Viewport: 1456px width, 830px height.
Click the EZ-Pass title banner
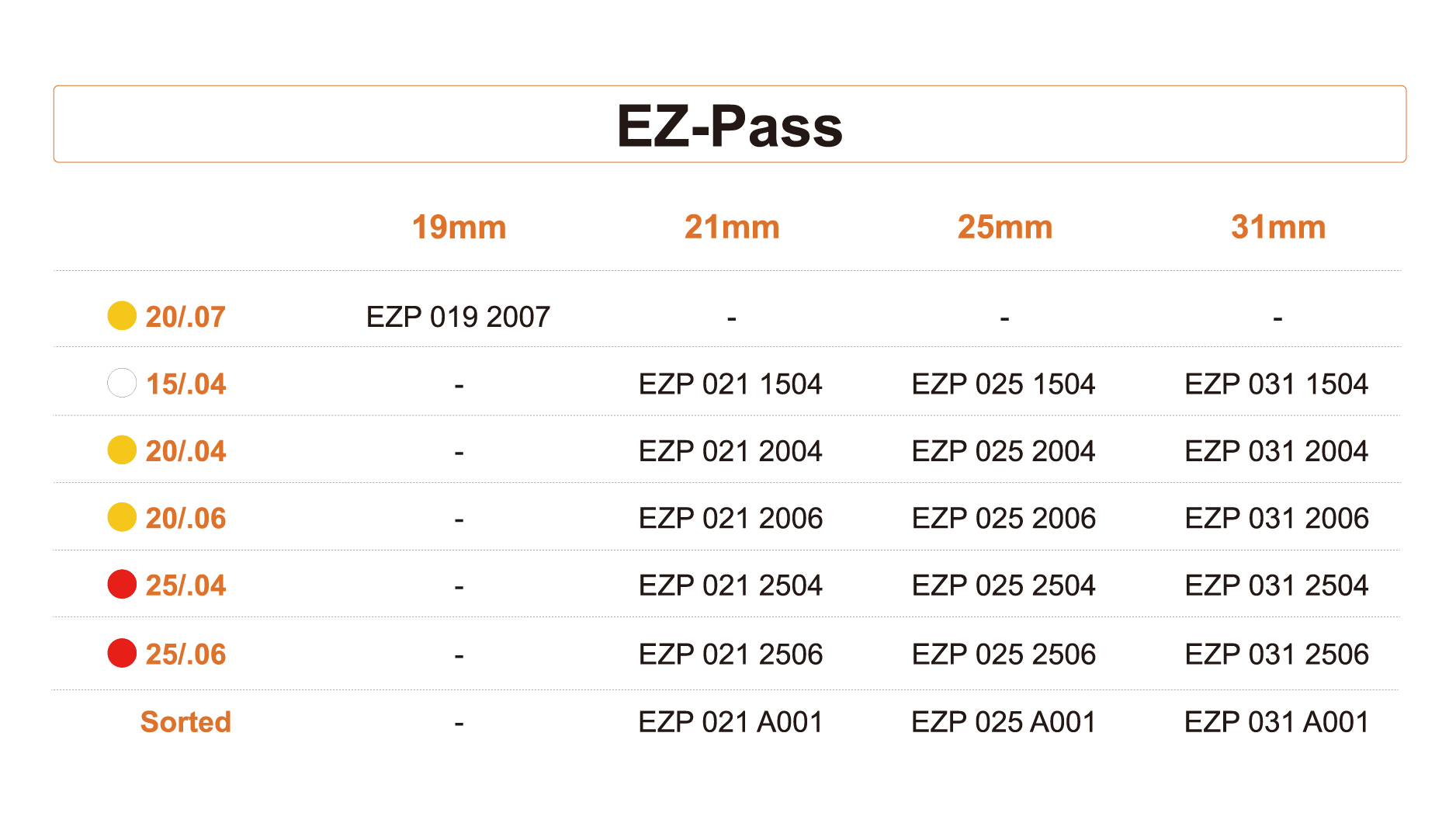pos(730,124)
